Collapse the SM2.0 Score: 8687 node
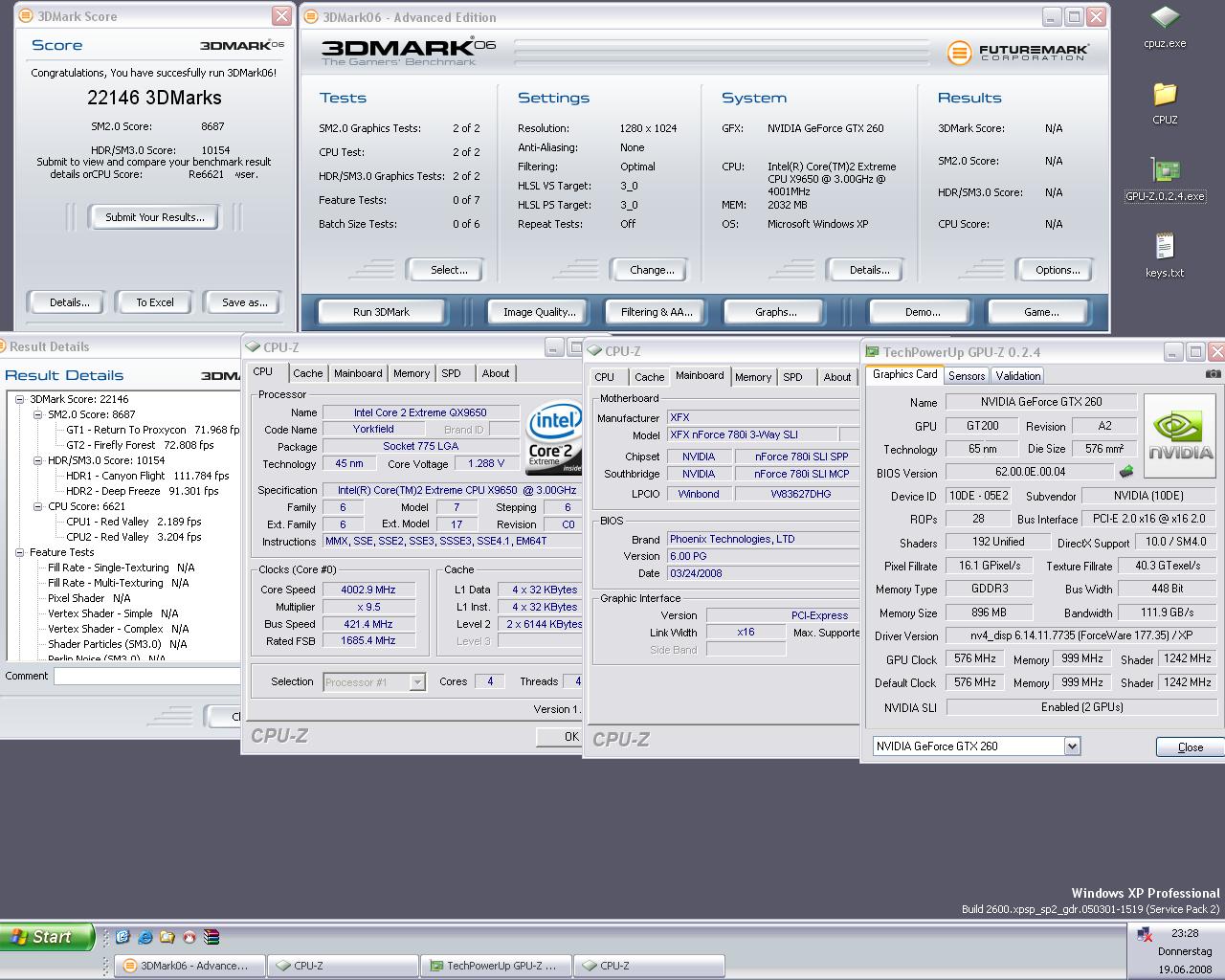 point(37,414)
